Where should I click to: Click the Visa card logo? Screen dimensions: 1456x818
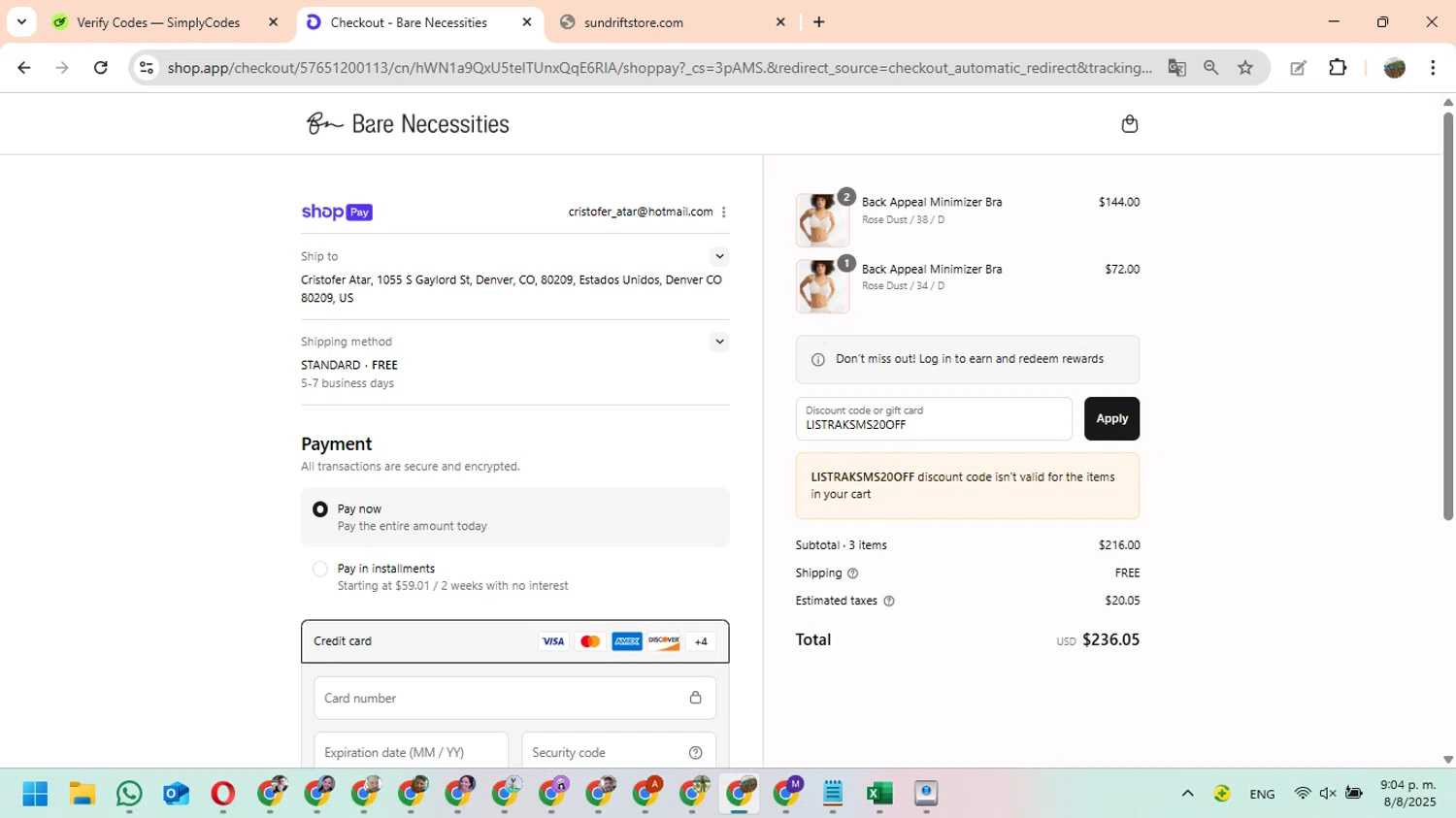click(x=552, y=641)
